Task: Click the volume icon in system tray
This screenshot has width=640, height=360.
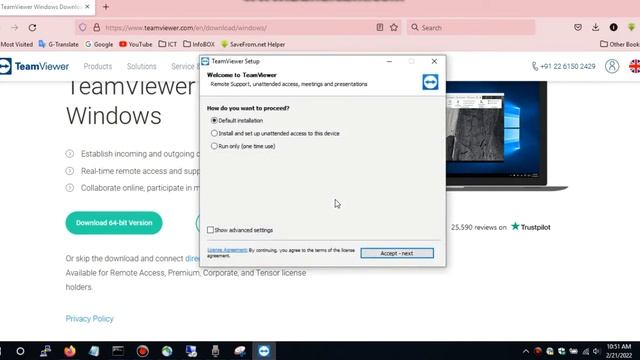Action: (597, 351)
